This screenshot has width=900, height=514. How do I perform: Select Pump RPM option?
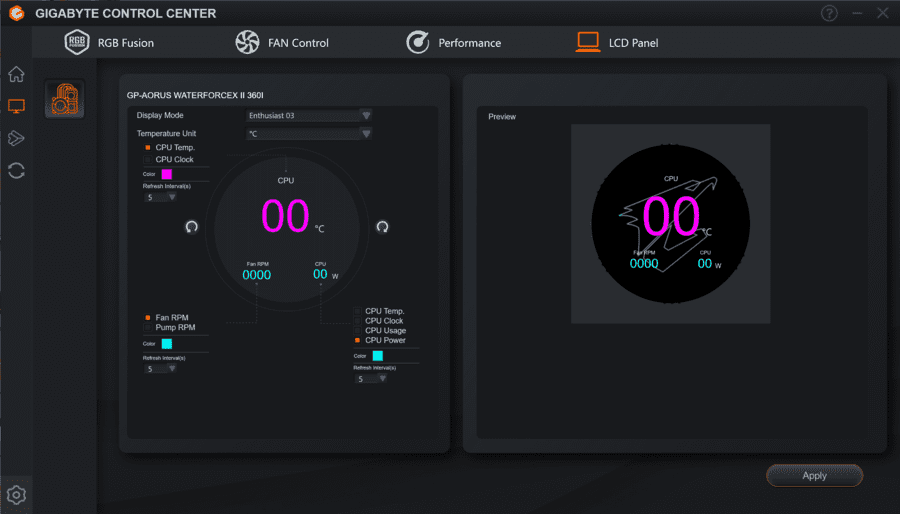tap(170, 328)
